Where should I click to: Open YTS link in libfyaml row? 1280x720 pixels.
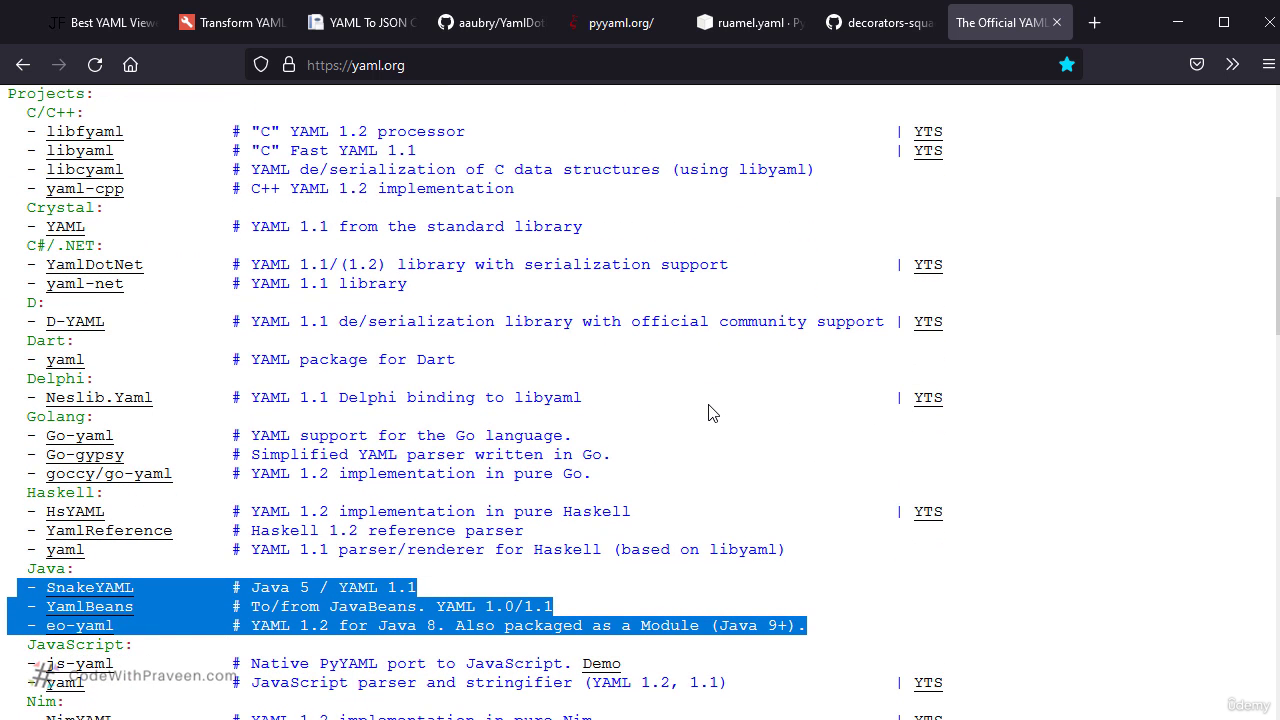point(928,132)
